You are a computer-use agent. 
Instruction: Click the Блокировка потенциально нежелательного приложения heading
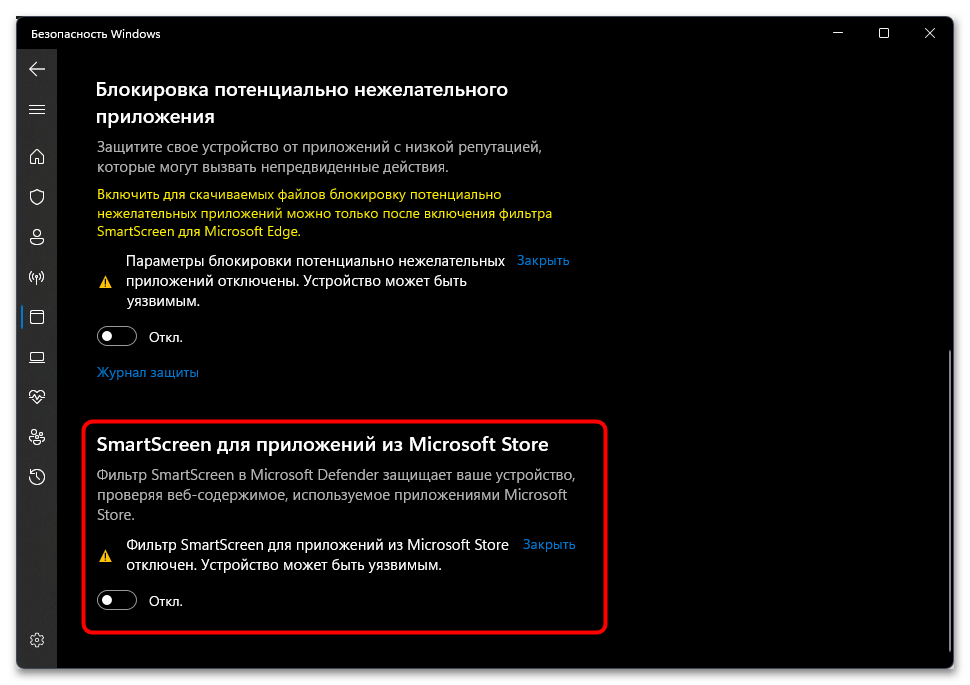point(302,103)
